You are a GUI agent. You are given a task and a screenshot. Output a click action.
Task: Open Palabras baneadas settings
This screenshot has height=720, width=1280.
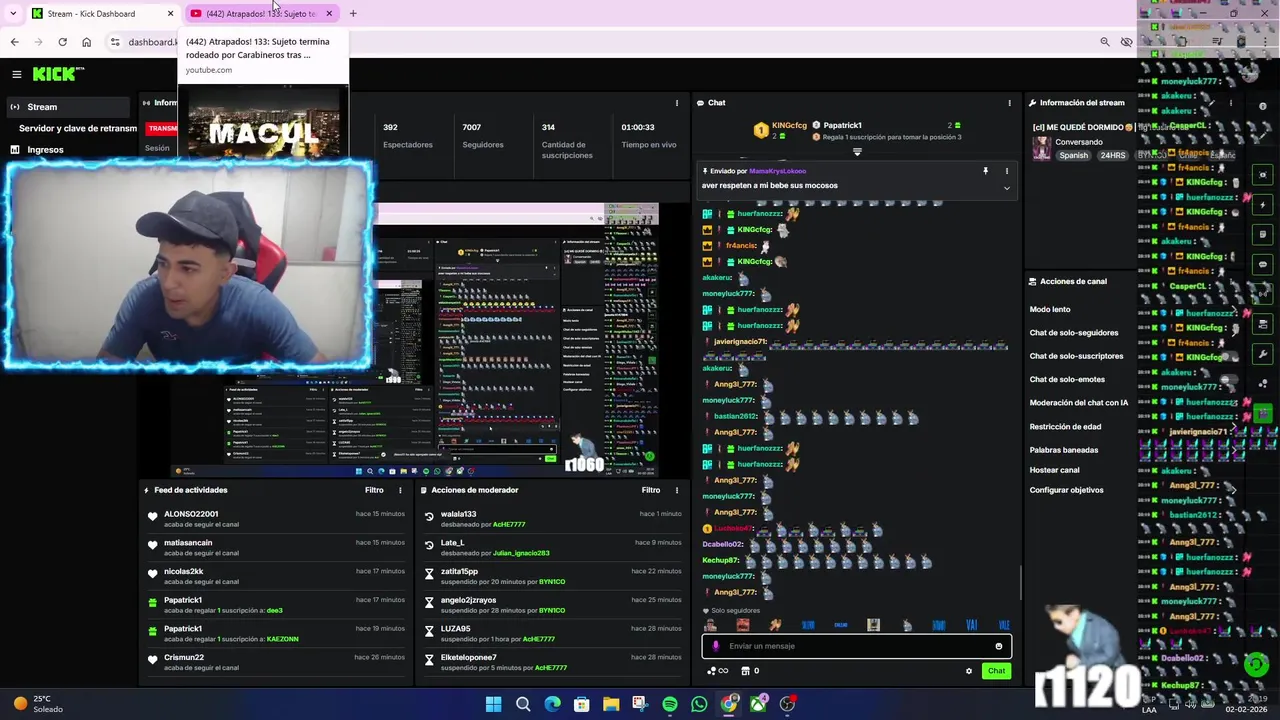1064,450
